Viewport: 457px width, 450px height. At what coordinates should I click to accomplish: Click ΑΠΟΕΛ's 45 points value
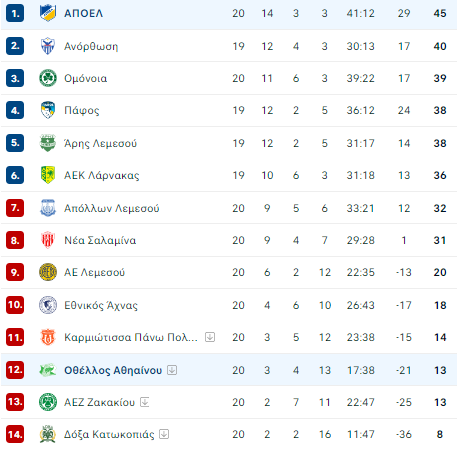[x=440, y=13]
